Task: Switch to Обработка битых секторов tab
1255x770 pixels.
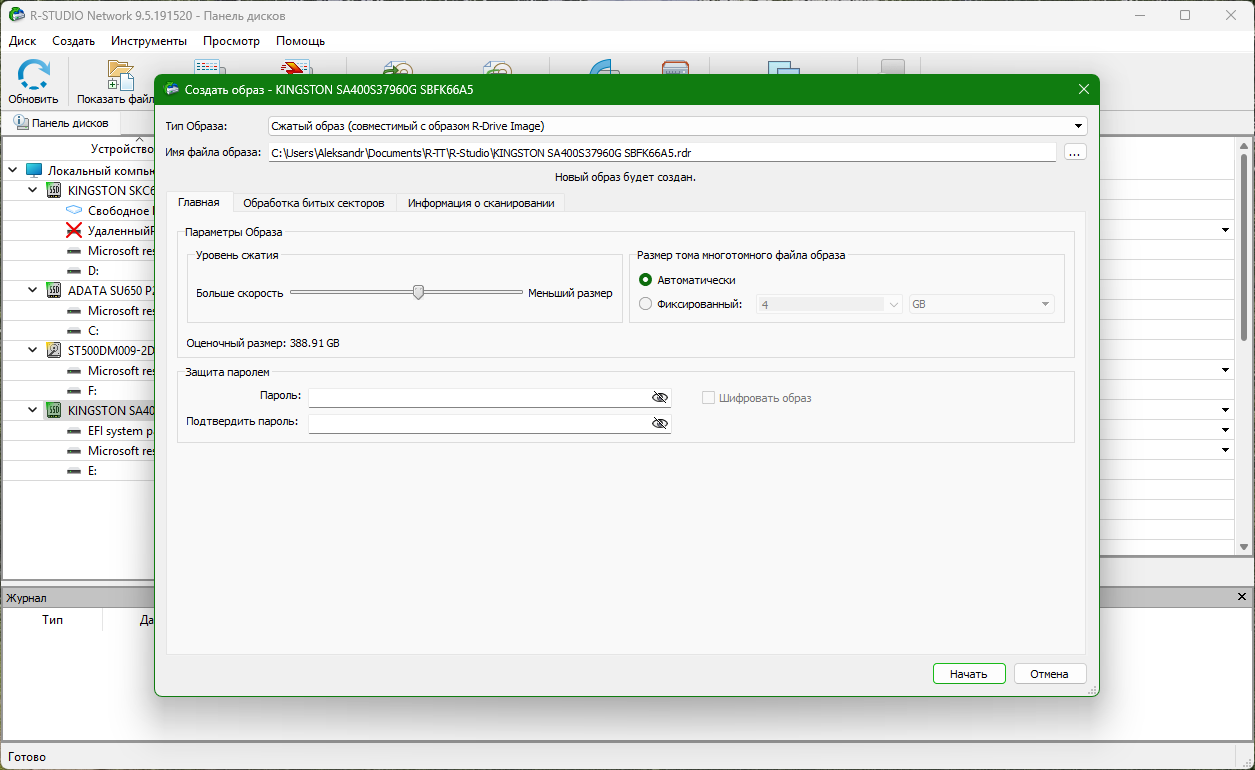Action: point(314,203)
